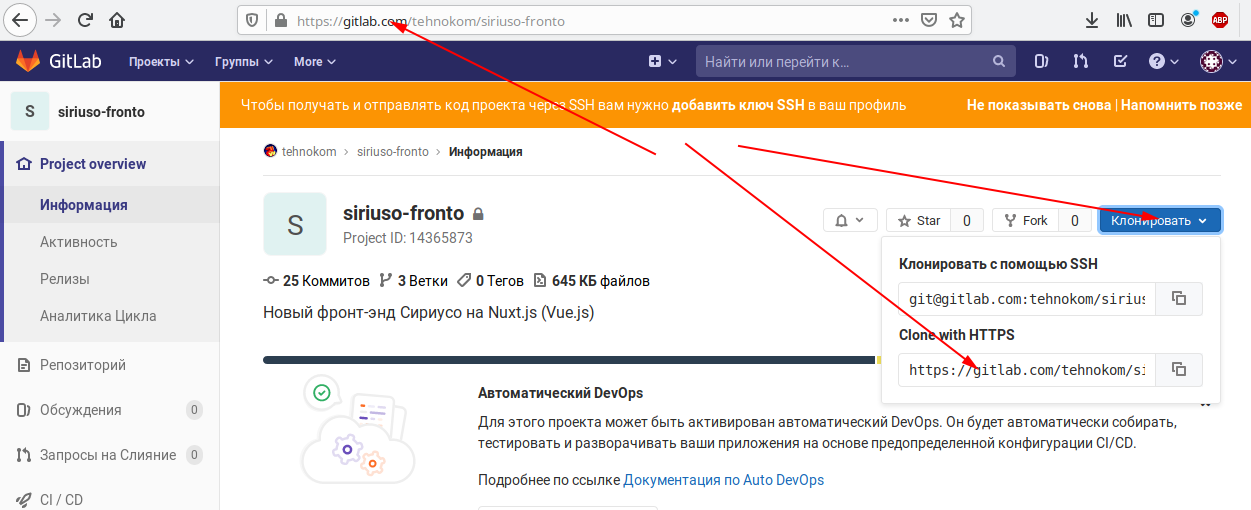Open the tracking protection shield icon
Screen dimensions: 1251x510
(x=252, y=20)
